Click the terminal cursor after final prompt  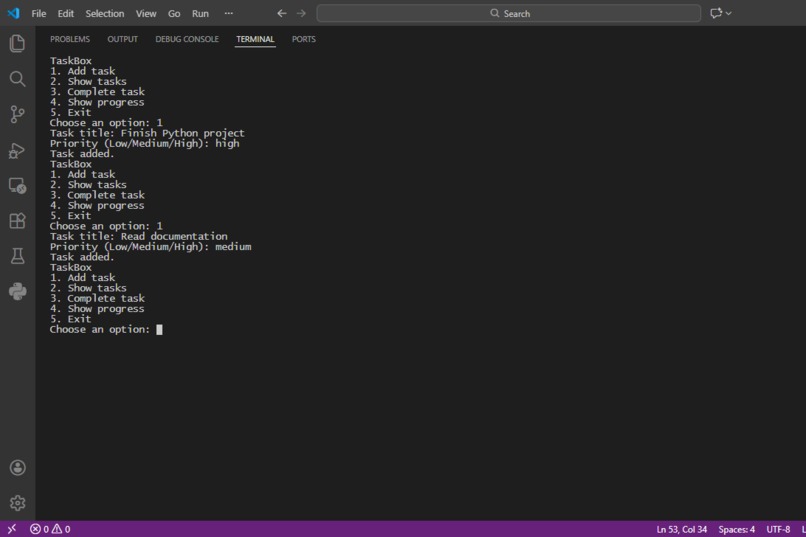pyautogui.click(x=159, y=329)
